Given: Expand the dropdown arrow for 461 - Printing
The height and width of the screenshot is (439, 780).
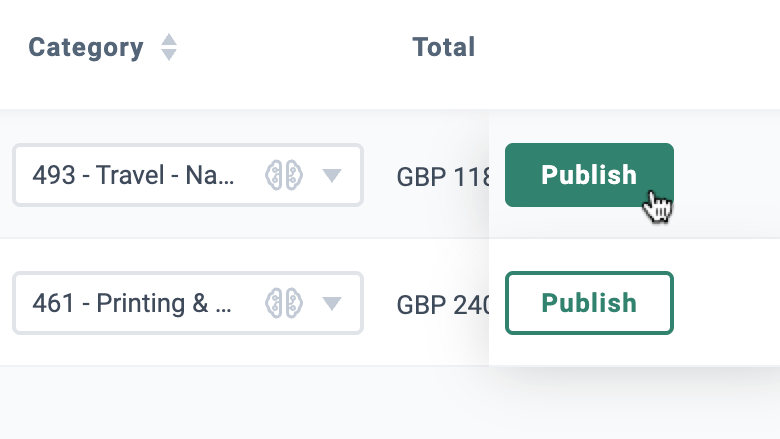Looking at the screenshot, I should (331, 303).
